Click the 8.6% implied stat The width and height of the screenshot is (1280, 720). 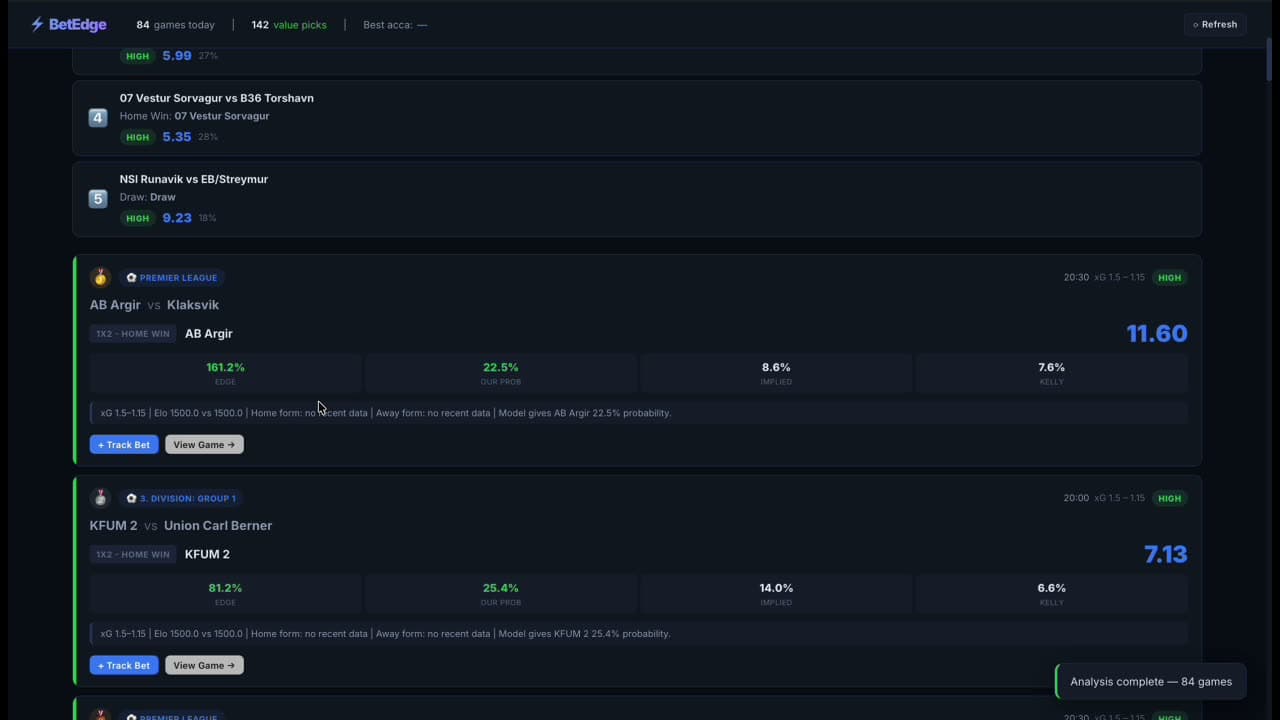click(776, 372)
